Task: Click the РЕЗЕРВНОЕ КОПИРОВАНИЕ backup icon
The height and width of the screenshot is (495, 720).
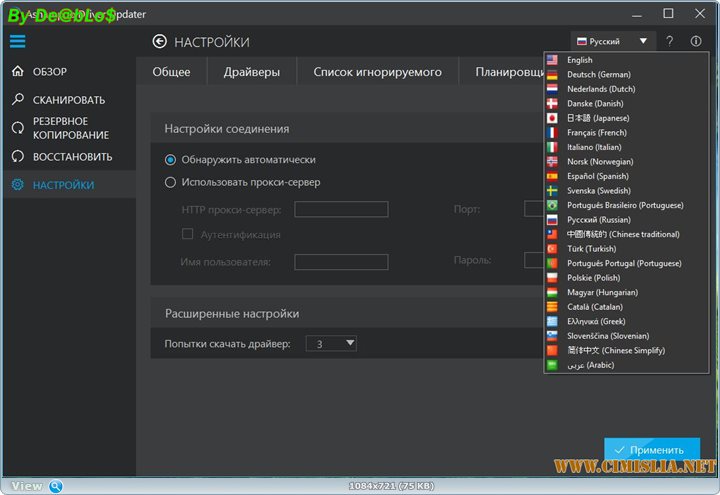Action: tap(18, 128)
